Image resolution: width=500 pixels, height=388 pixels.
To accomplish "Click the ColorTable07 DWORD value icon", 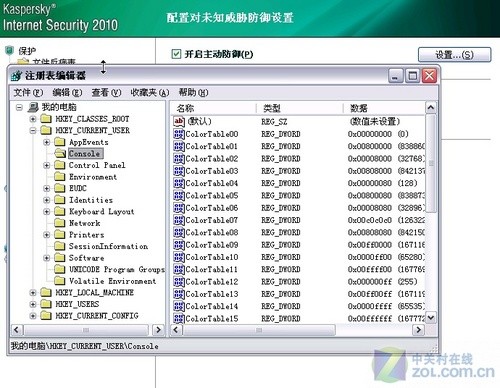I will [x=179, y=220].
